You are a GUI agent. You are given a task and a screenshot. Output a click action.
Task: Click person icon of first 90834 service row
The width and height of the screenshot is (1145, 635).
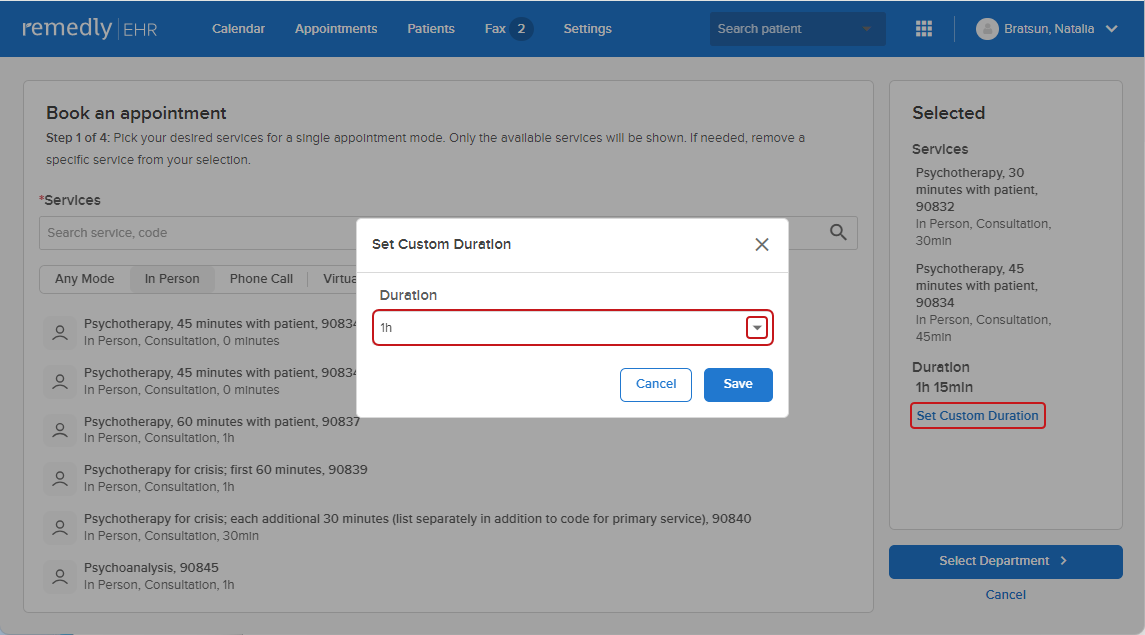pyautogui.click(x=60, y=332)
